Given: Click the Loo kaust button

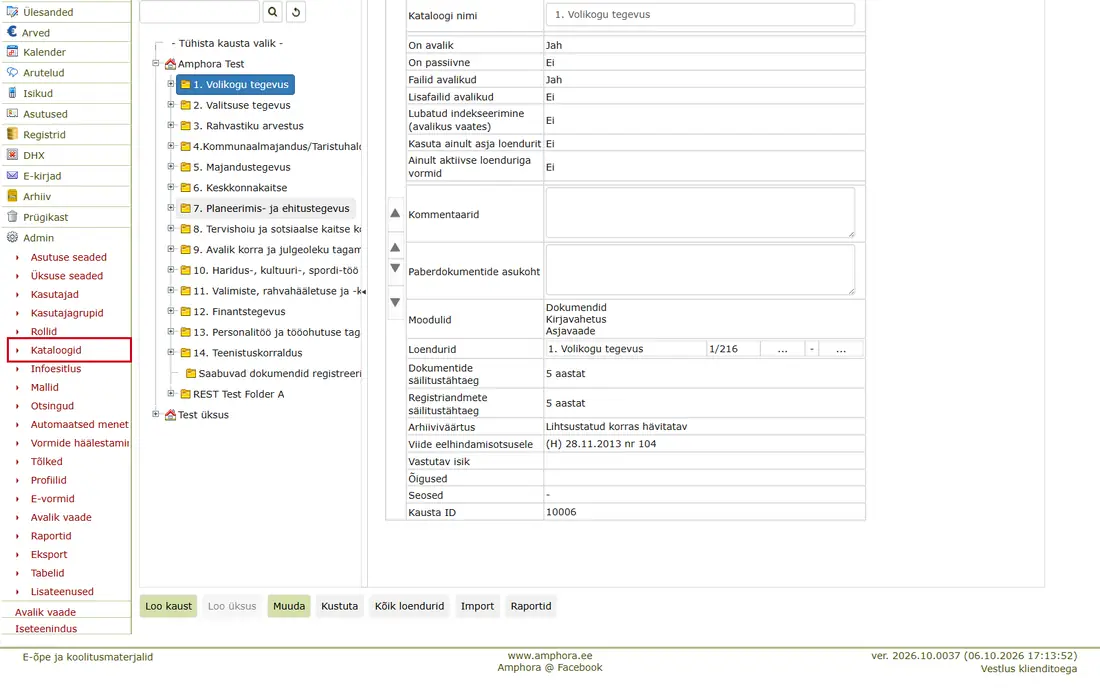Looking at the screenshot, I should point(168,606).
